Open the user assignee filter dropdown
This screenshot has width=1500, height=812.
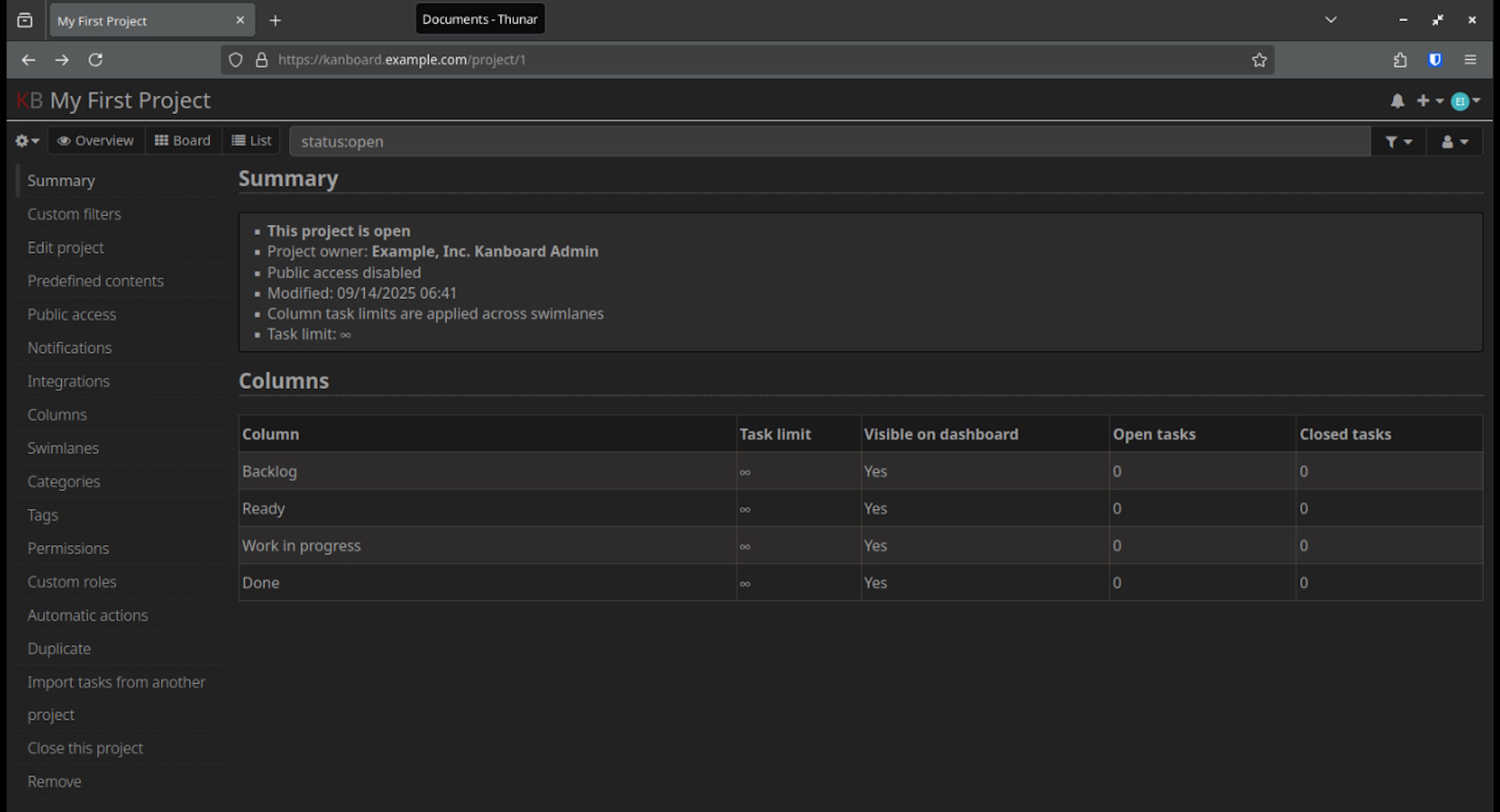(1454, 142)
